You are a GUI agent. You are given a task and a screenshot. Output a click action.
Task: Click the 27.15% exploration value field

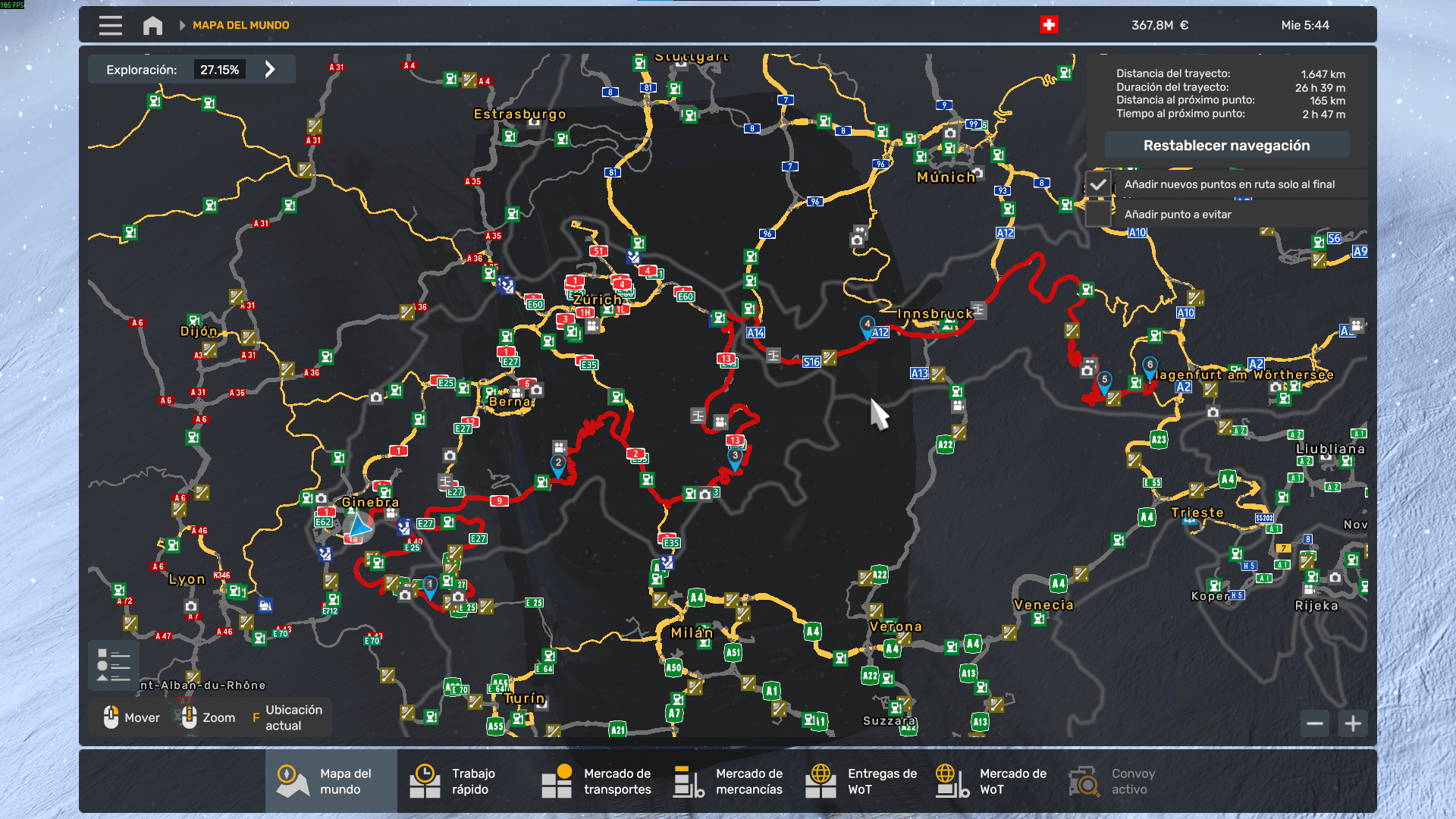(219, 70)
